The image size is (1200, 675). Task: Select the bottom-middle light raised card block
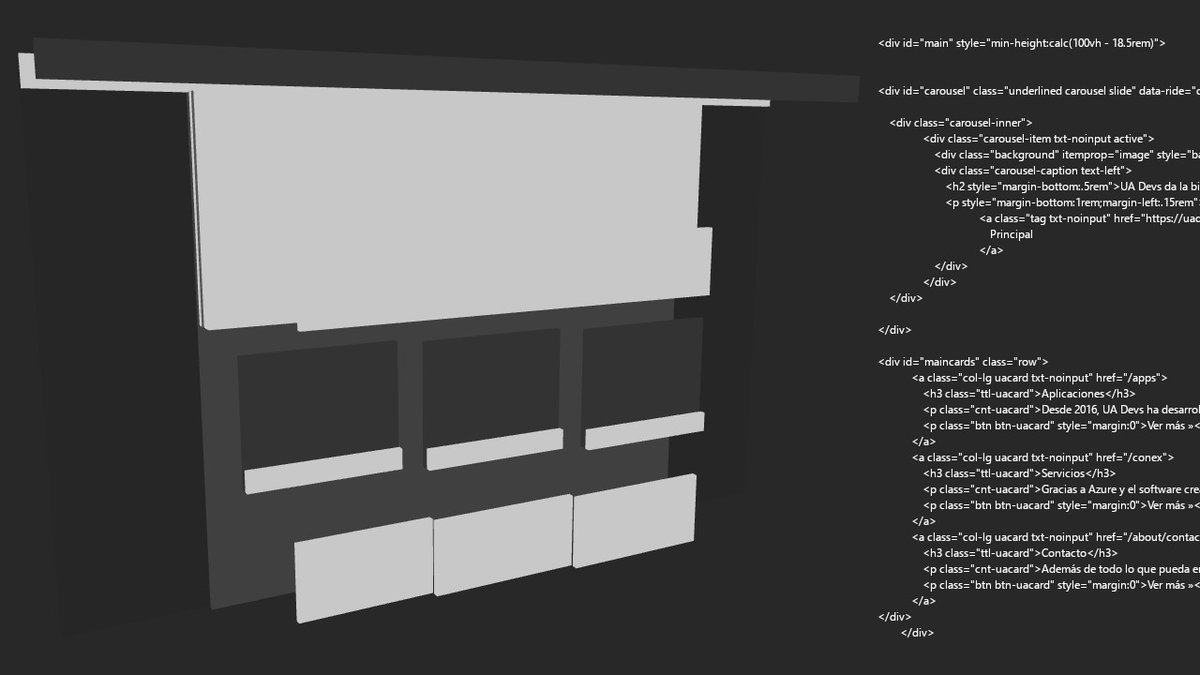[503, 544]
